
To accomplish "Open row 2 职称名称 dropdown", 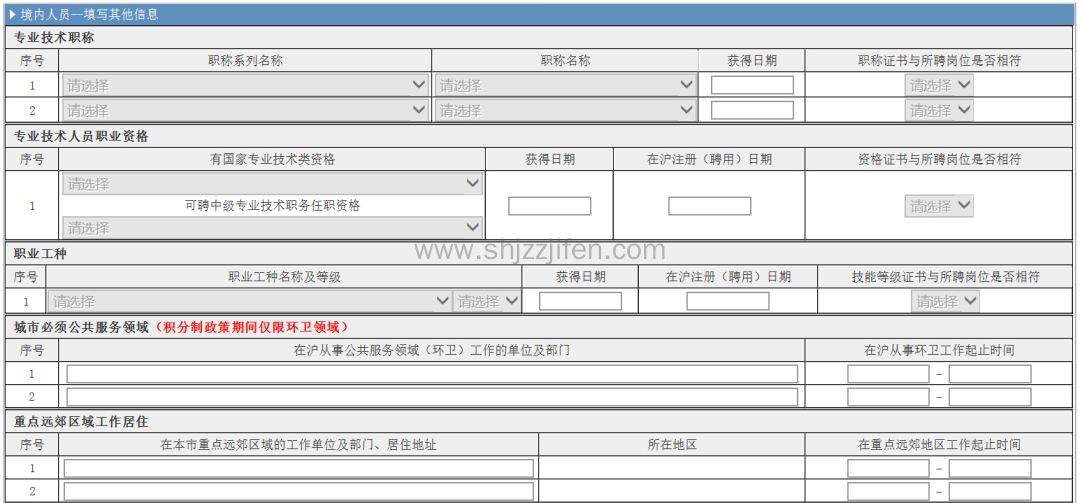I will click(565, 110).
